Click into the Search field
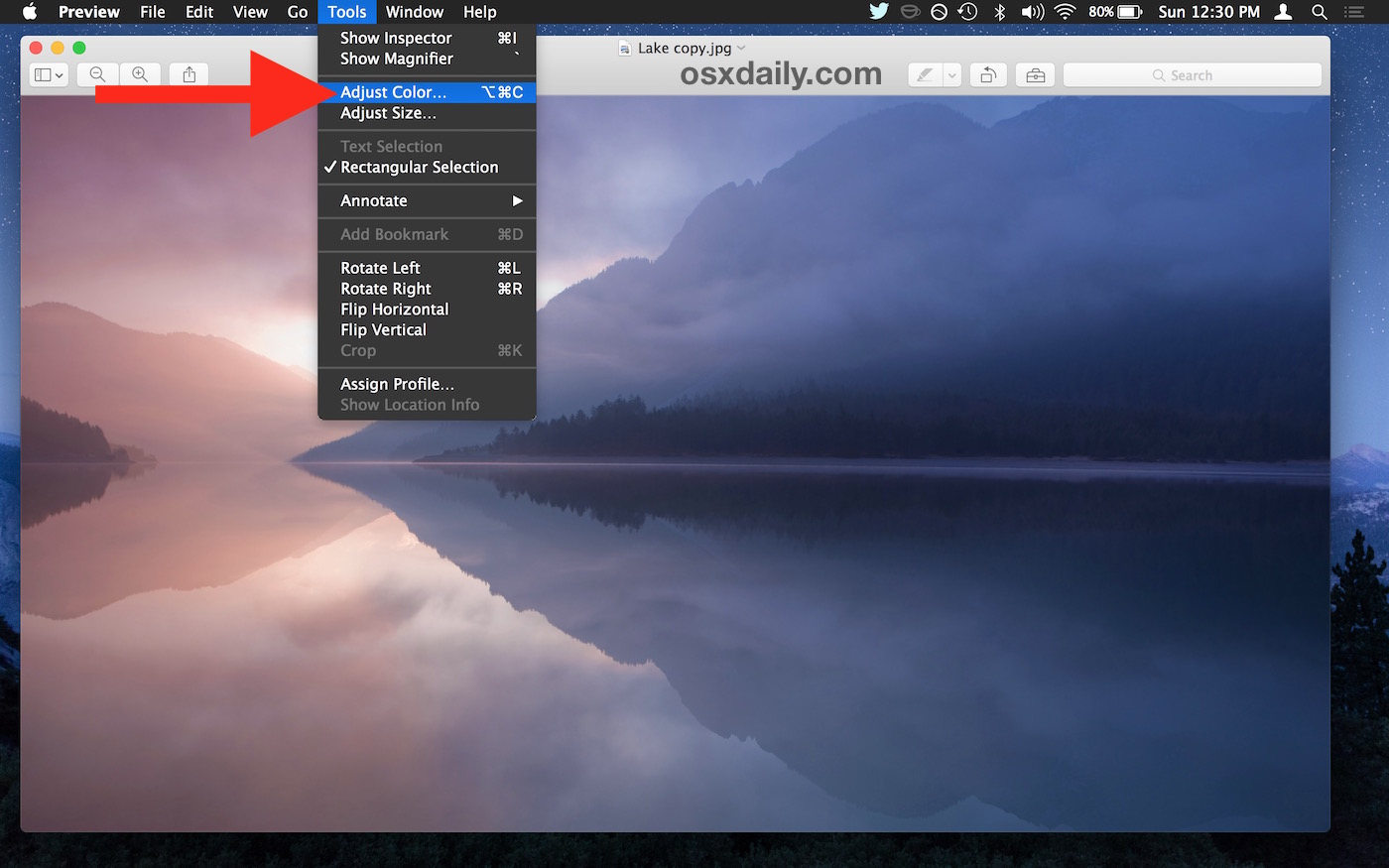This screenshot has width=1389, height=868. 1192,75
